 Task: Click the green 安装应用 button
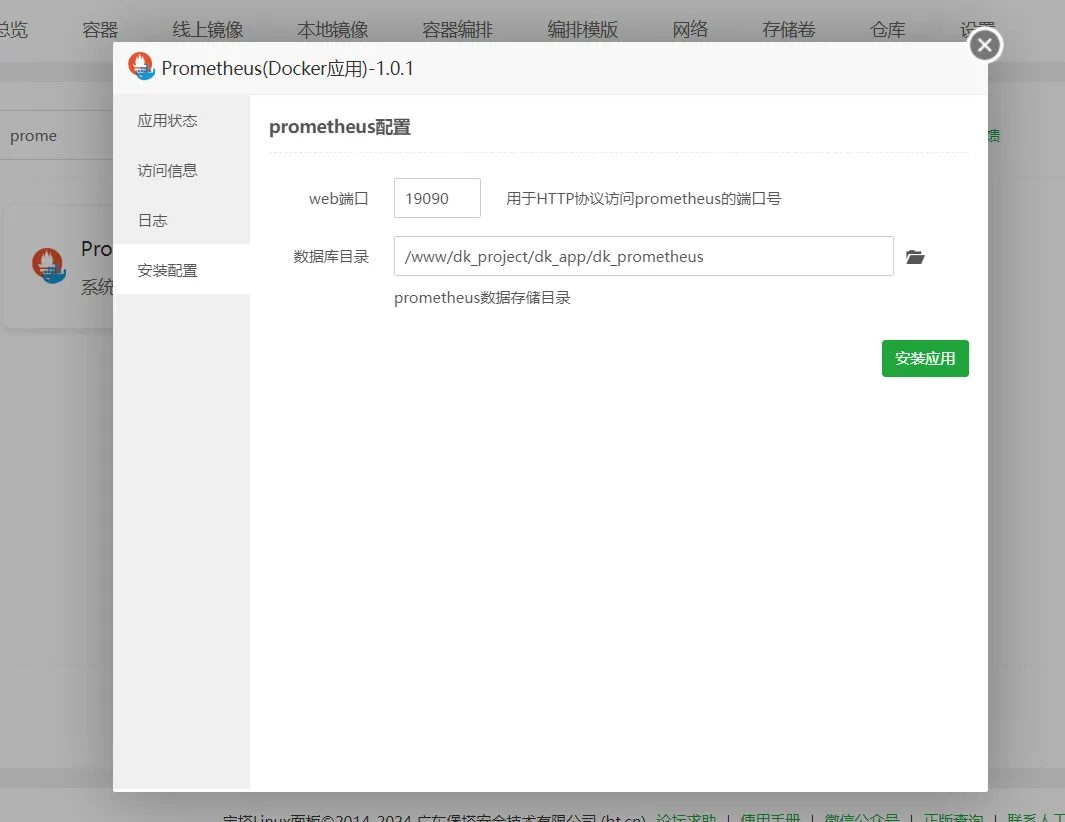point(925,358)
